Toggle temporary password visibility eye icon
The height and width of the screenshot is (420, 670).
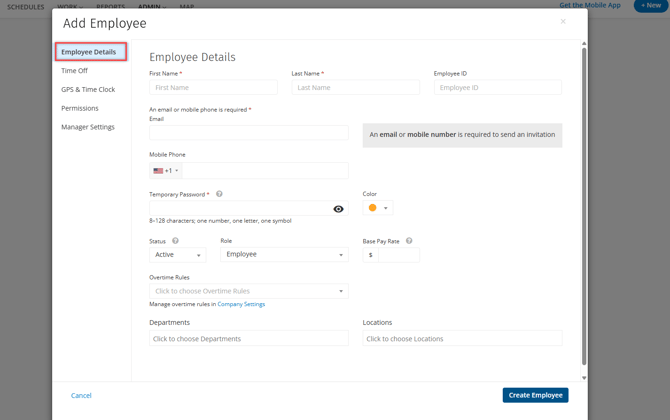point(338,209)
